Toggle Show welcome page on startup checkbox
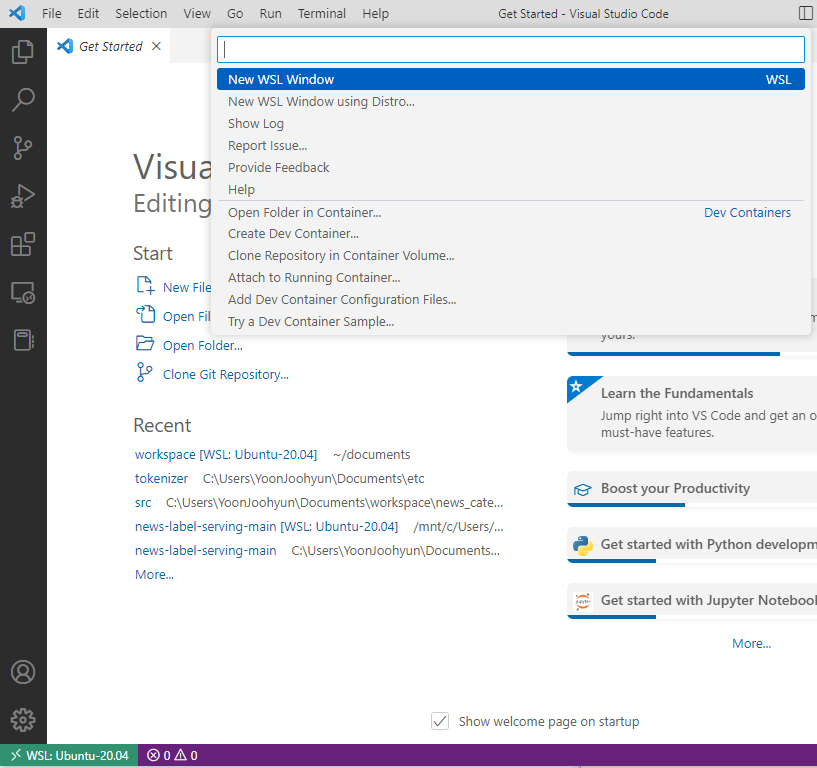Image resolution: width=817 pixels, height=768 pixels. [x=440, y=721]
